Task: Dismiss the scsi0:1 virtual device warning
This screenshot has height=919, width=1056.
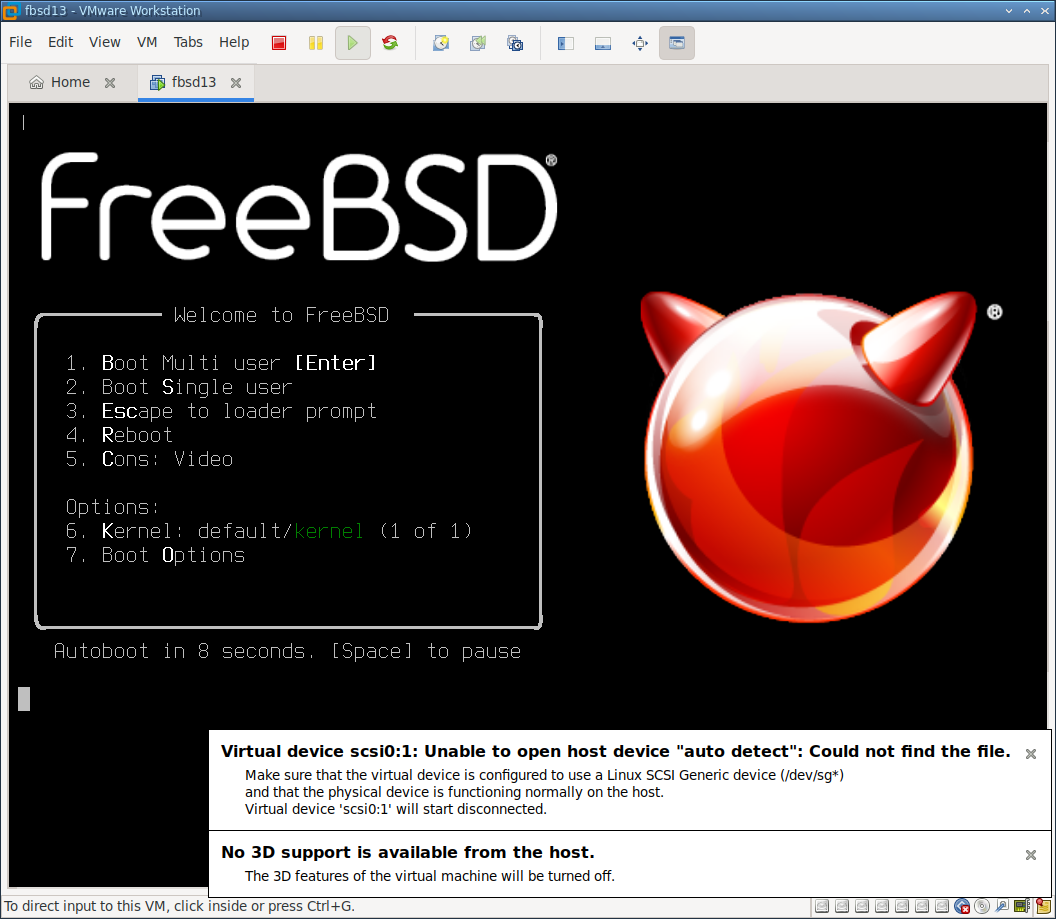Action: 1030,754
